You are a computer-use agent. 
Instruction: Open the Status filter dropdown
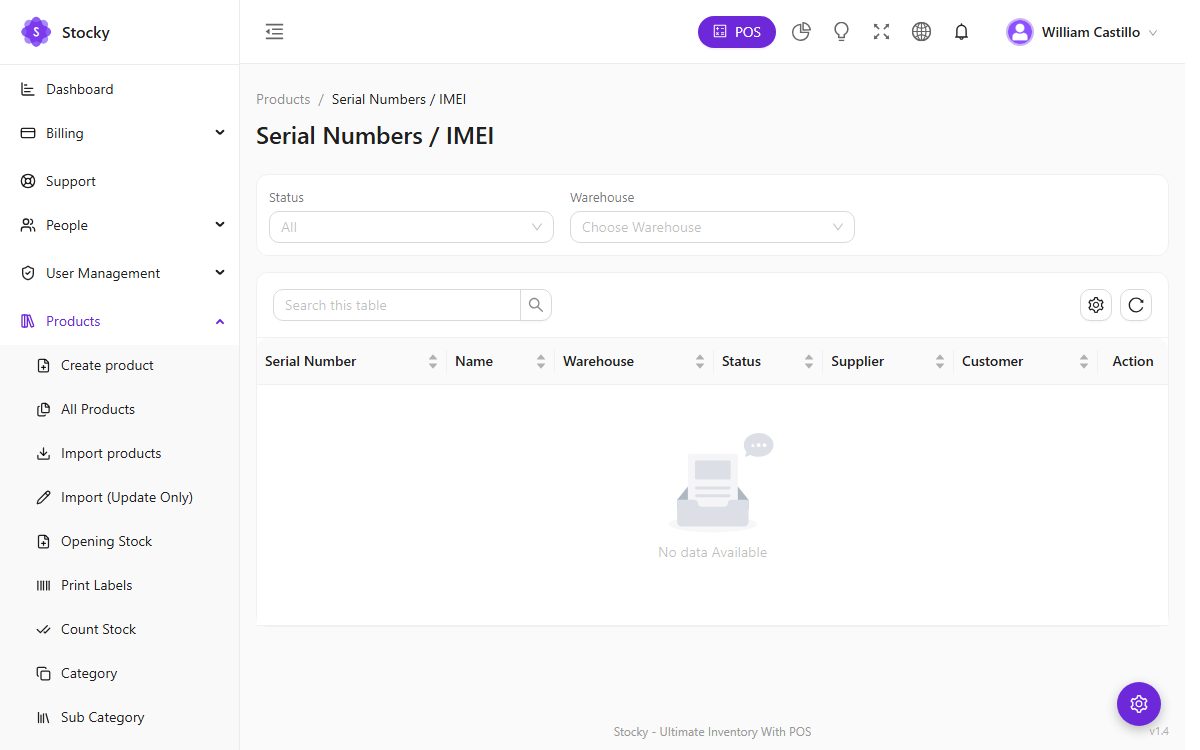coord(411,227)
